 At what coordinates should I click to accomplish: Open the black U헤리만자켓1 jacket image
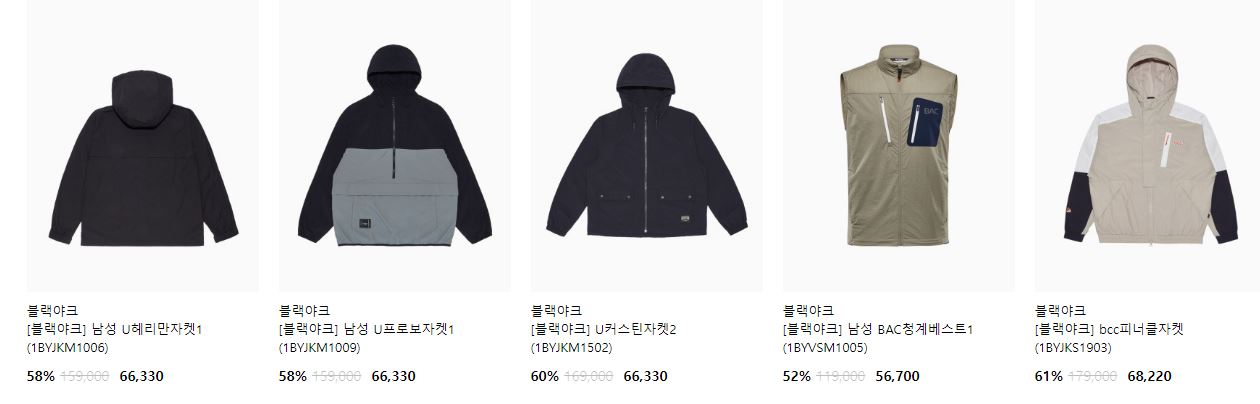click(x=142, y=146)
